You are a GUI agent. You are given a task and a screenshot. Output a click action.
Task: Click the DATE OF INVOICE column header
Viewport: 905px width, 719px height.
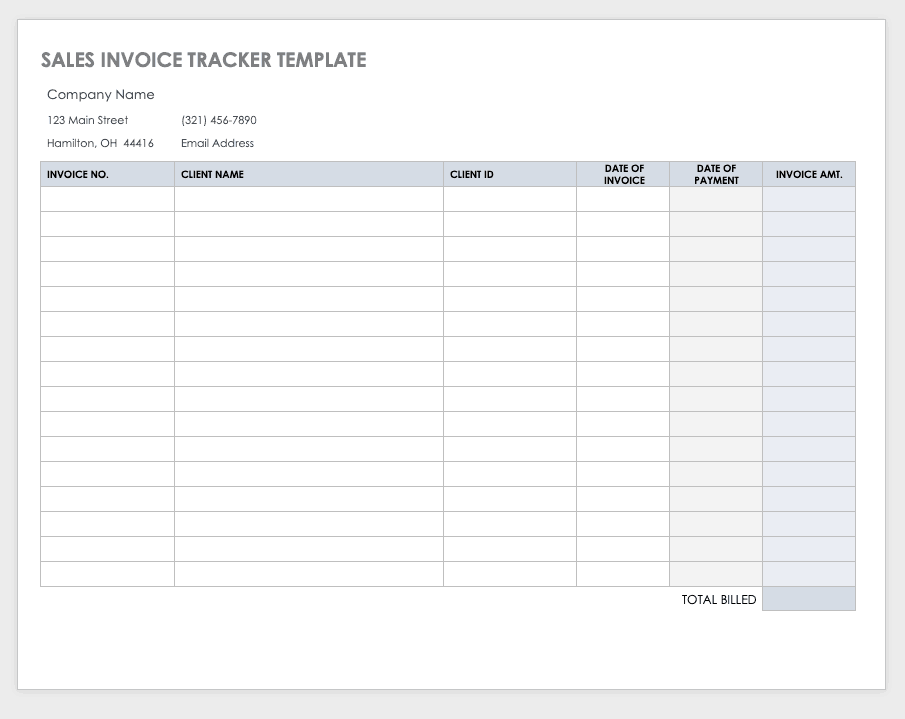pos(623,174)
